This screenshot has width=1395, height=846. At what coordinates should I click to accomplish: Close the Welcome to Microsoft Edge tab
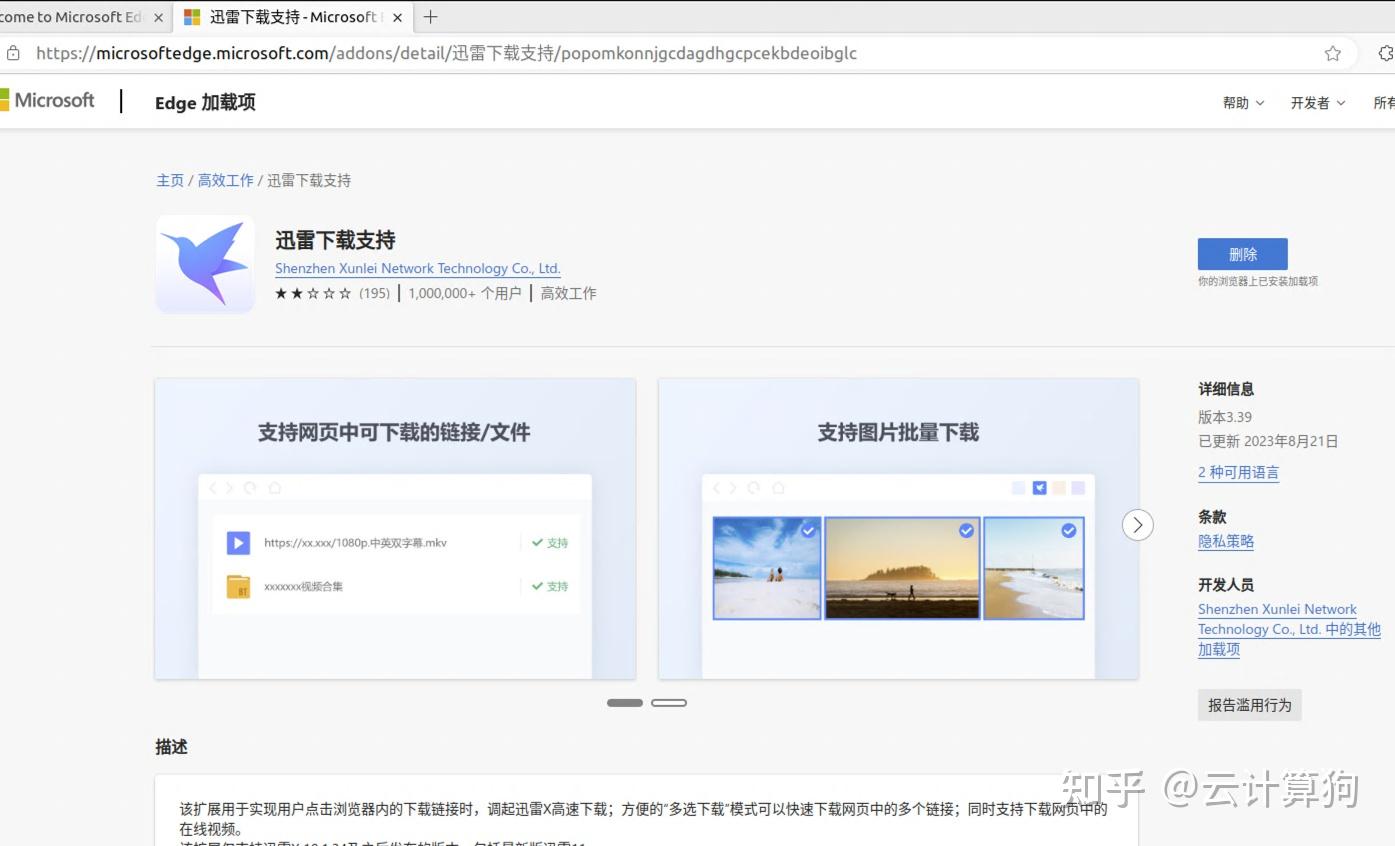(158, 17)
